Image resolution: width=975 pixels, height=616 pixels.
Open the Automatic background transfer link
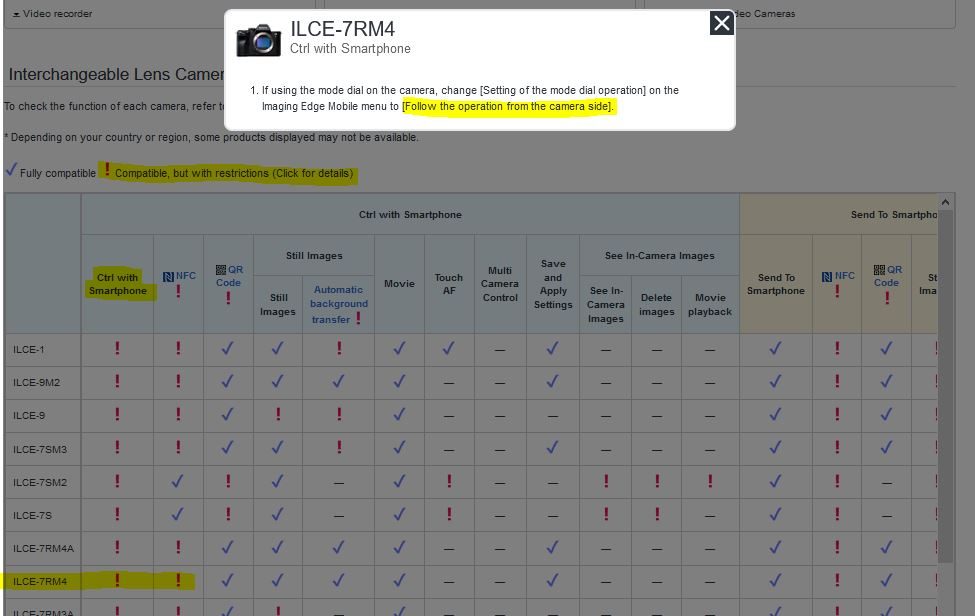[x=339, y=304]
